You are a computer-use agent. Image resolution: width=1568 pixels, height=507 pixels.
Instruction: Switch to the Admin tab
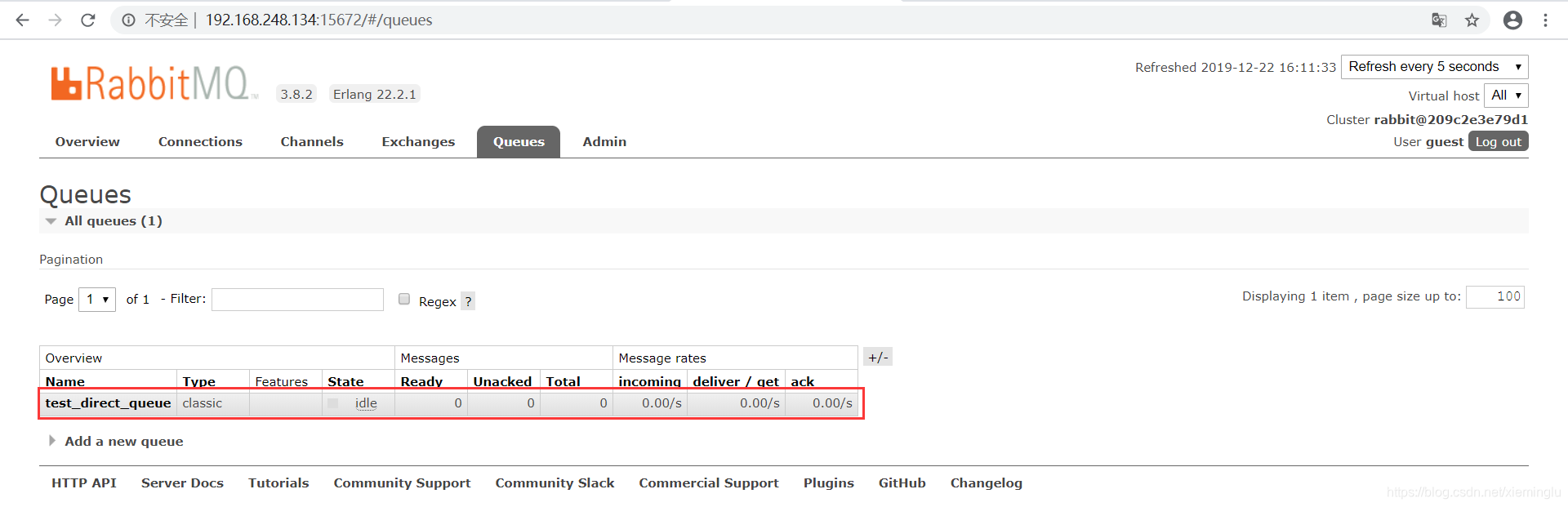pyautogui.click(x=604, y=142)
